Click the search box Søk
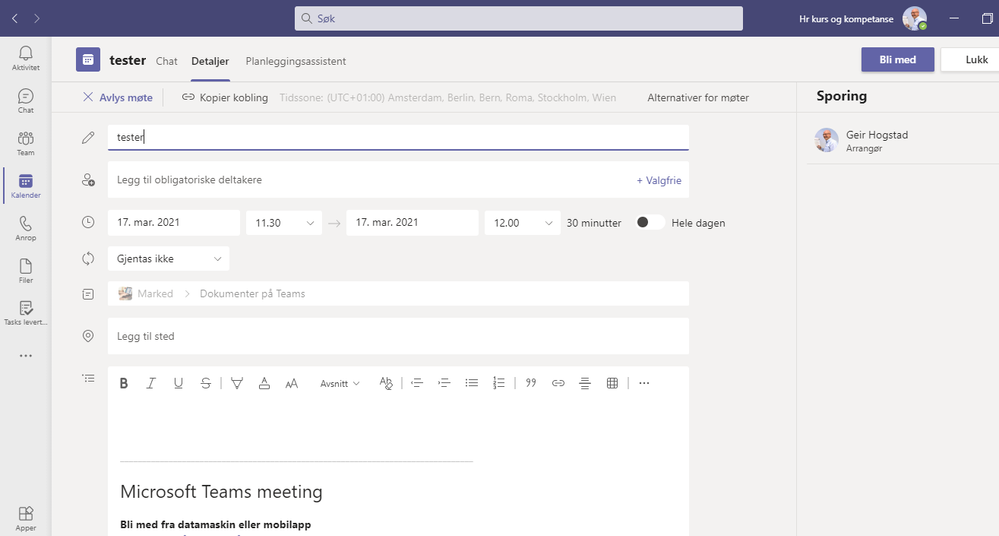The width and height of the screenshot is (999, 536). click(x=519, y=18)
